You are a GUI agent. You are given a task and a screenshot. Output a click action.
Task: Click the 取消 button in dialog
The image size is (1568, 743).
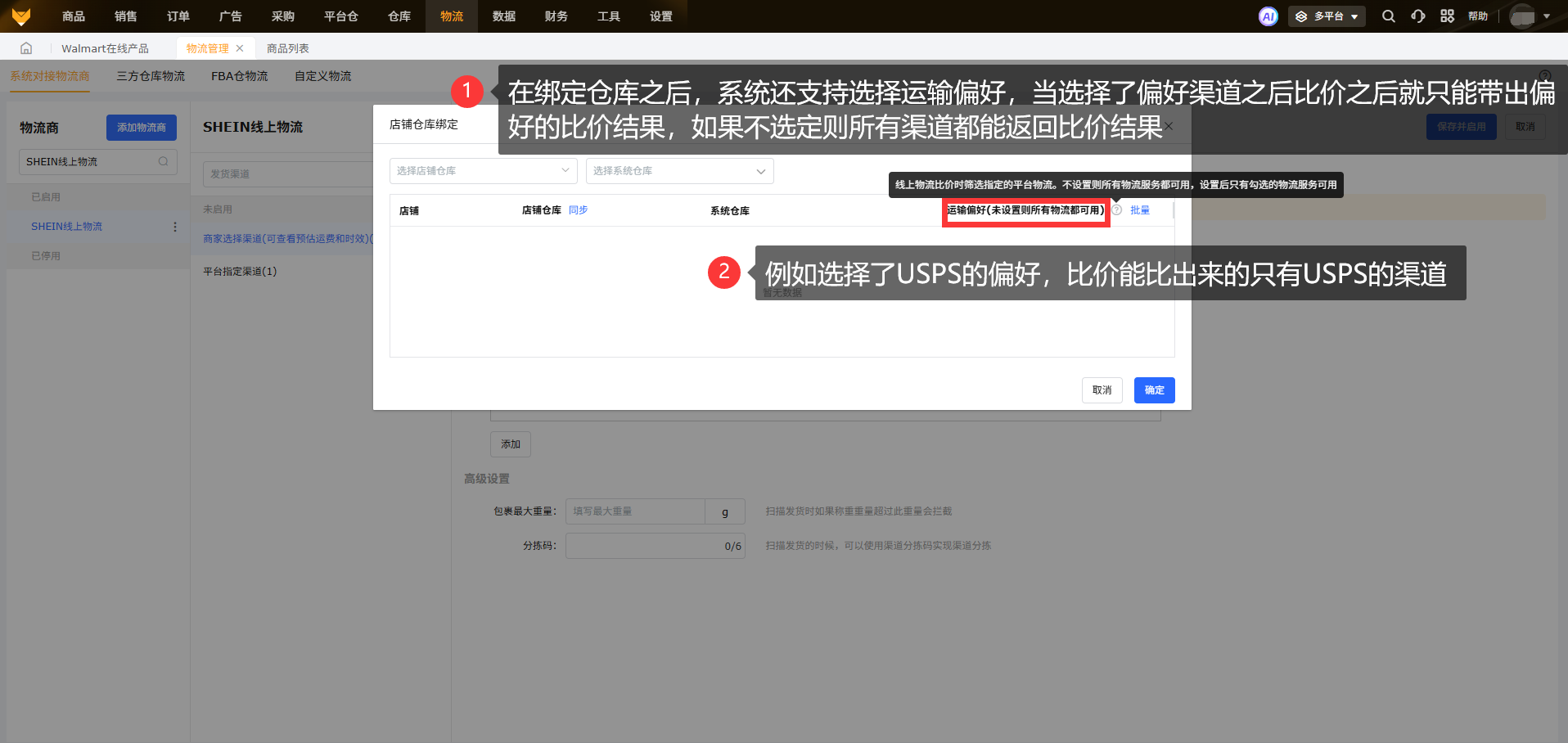coord(1102,390)
